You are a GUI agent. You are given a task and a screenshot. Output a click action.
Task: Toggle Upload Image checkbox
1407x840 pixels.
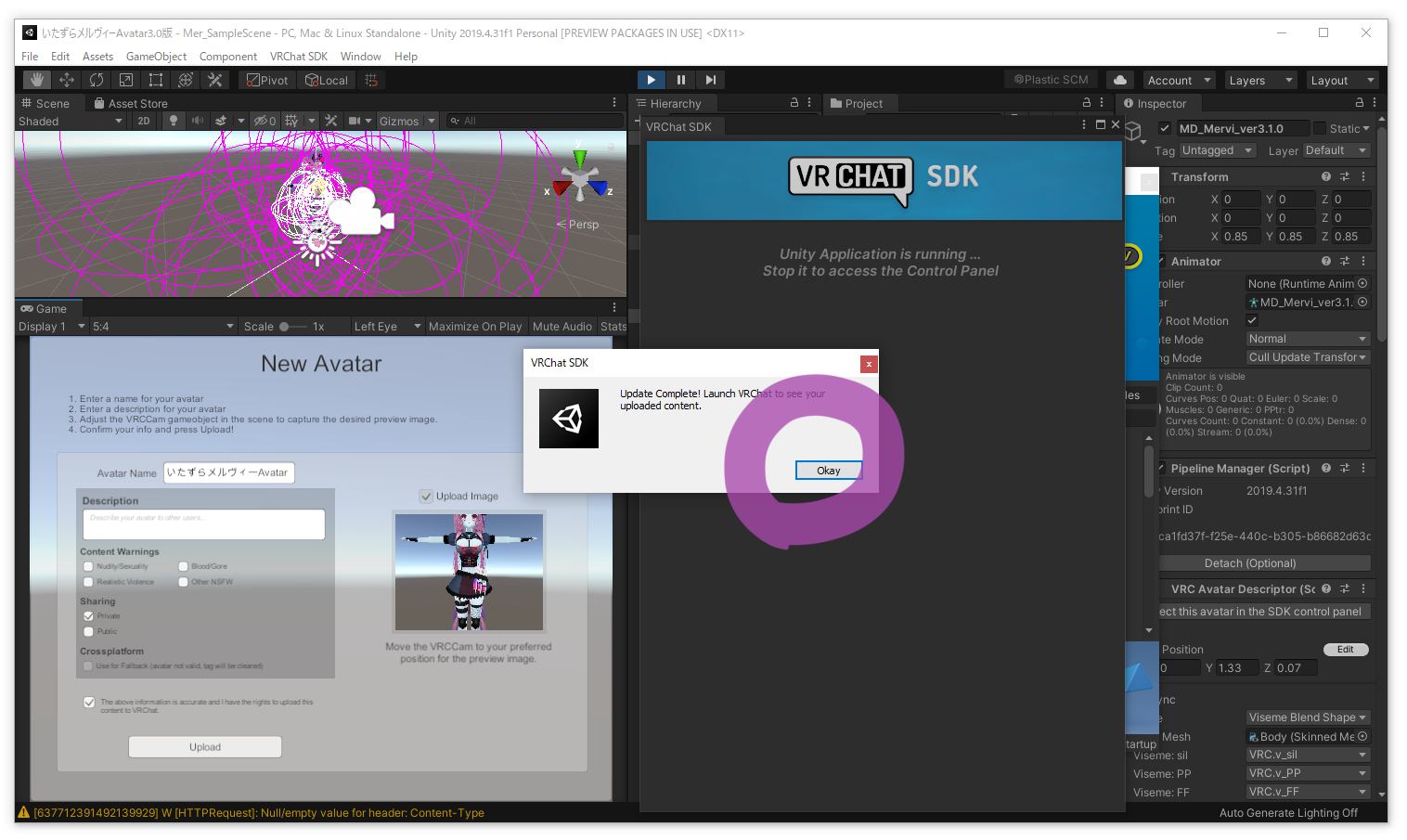[426, 496]
